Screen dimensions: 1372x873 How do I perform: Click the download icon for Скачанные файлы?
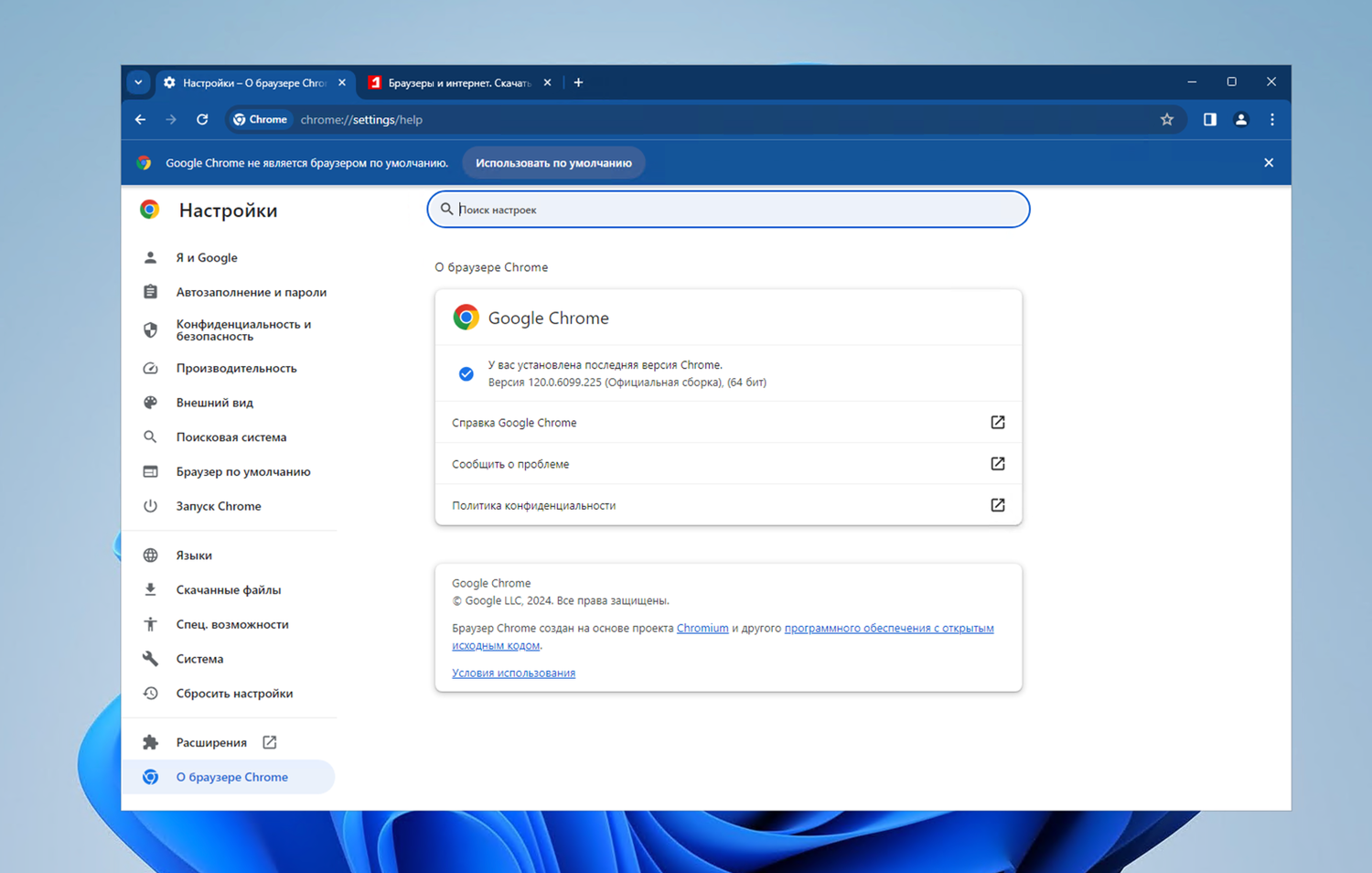(x=151, y=590)
